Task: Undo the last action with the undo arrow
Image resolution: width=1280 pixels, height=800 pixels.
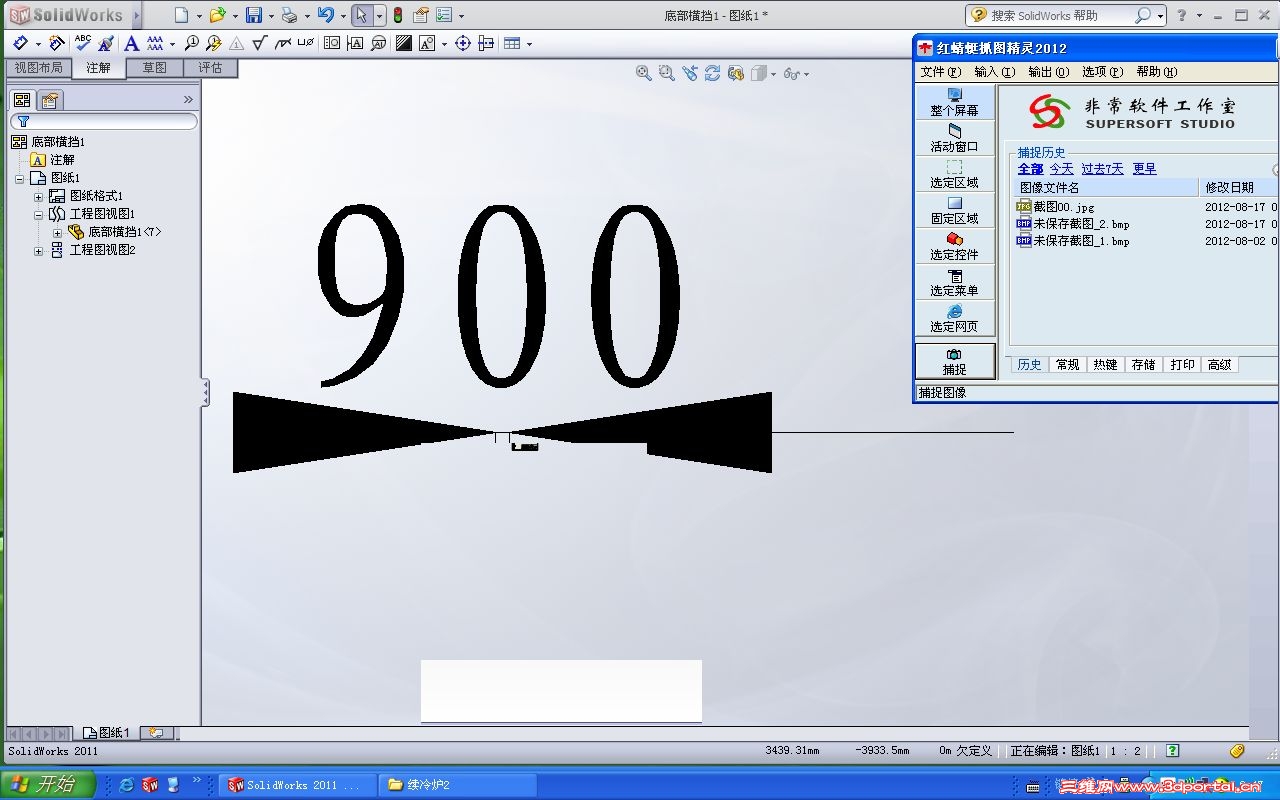Action: 325,15
